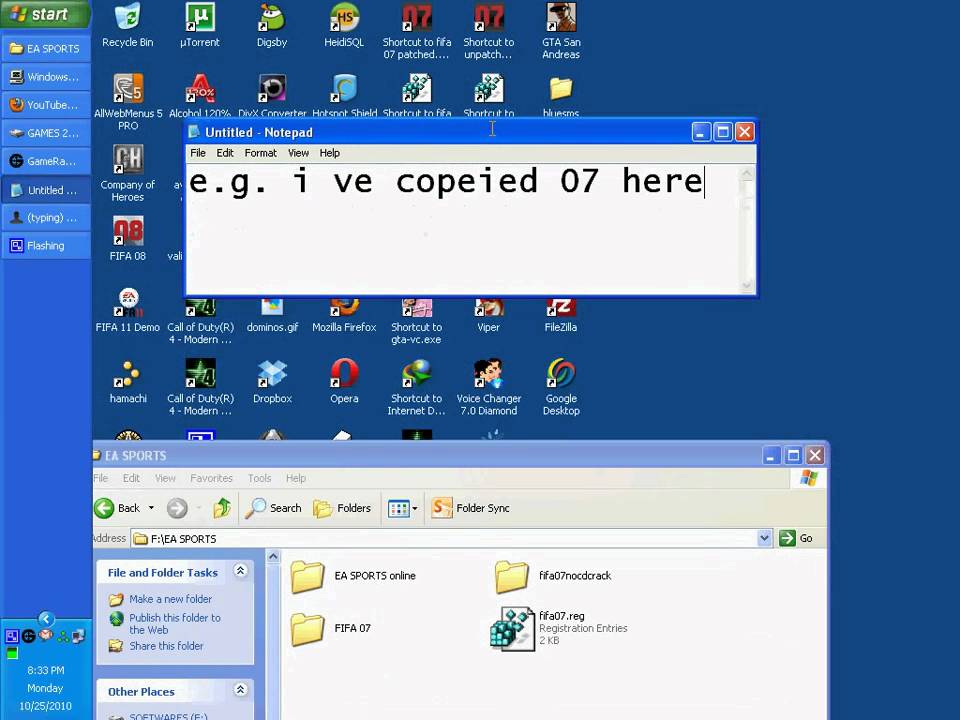Click Search in the explorer toolbar
This screenshot has height=720, width=960.
pyautogui.click(x=274, y=508)
